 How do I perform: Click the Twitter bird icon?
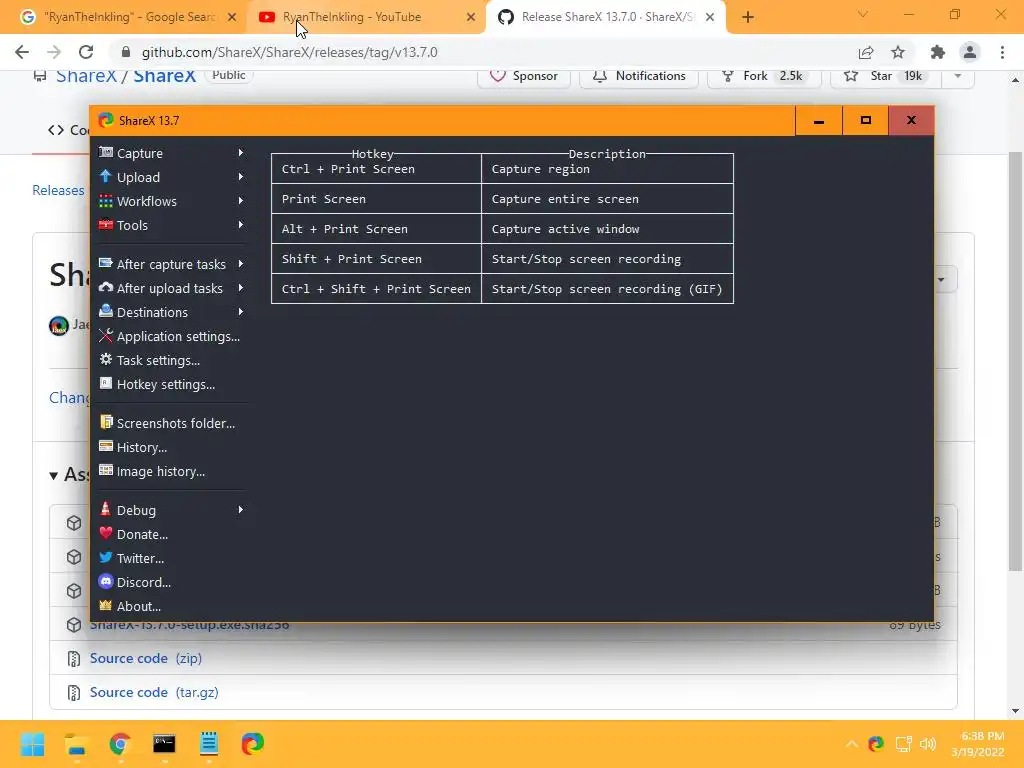pyautogui.click(x=106, y=557)
